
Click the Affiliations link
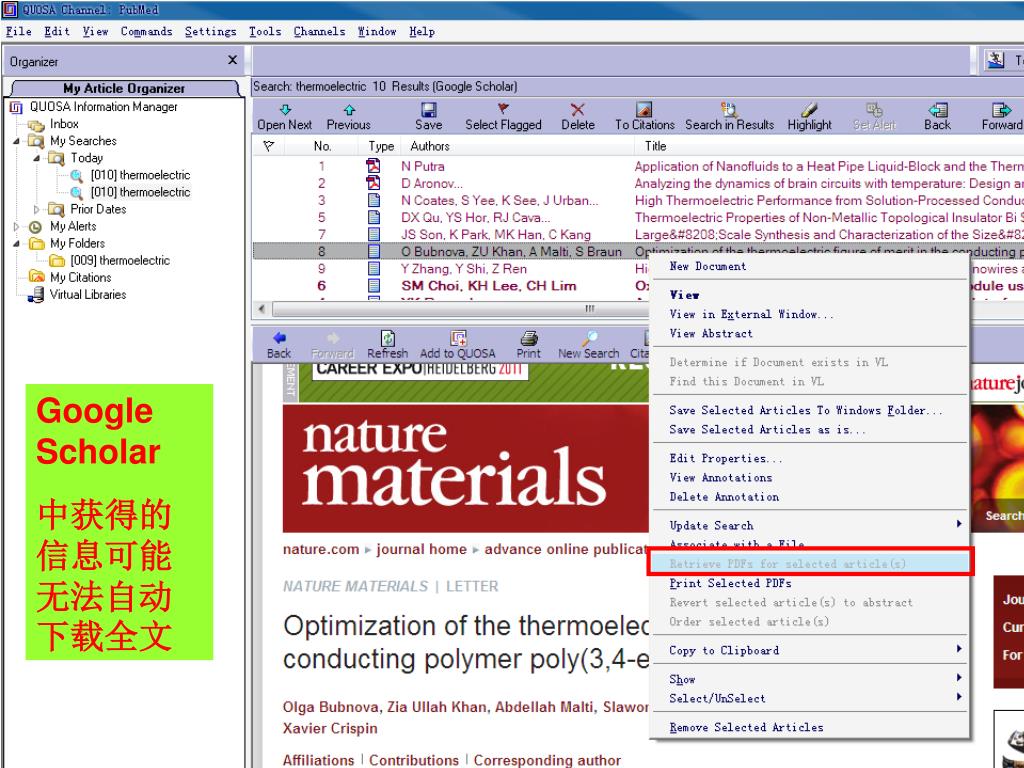[318, 760]
